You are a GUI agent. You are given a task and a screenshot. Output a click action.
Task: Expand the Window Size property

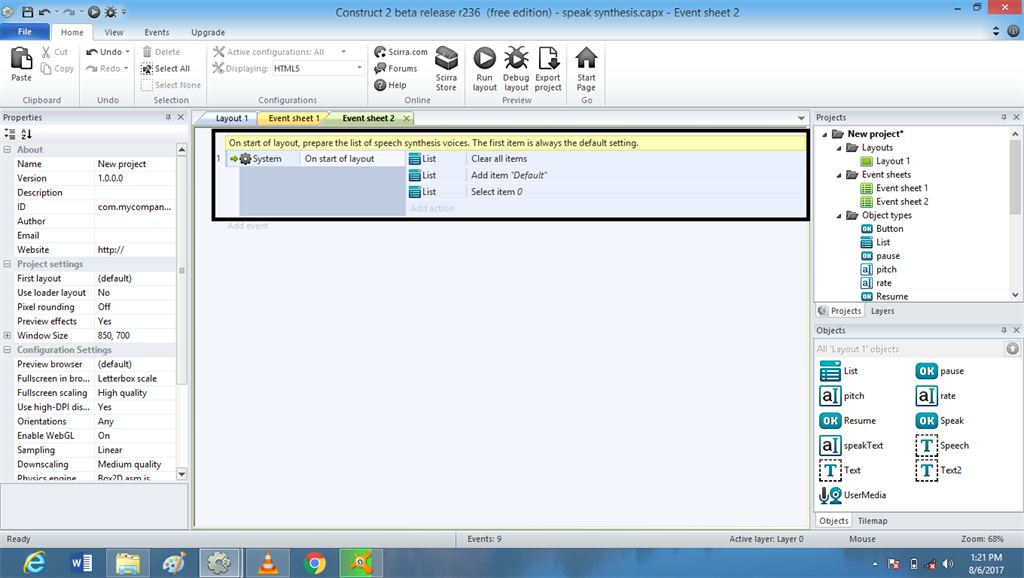[x=7, y=335]
